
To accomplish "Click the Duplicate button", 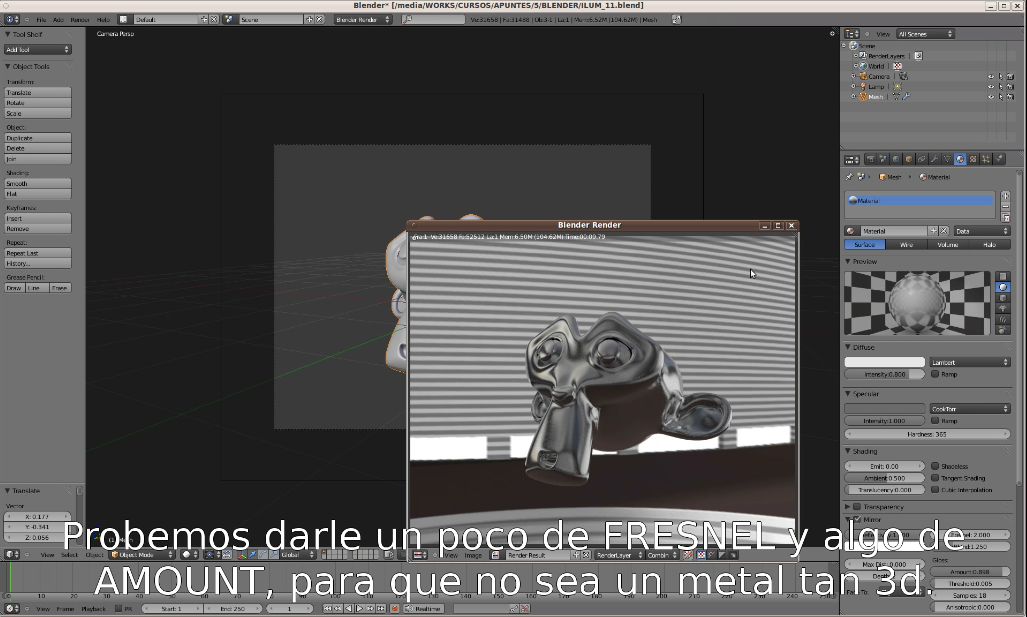I will coord(37,138).
